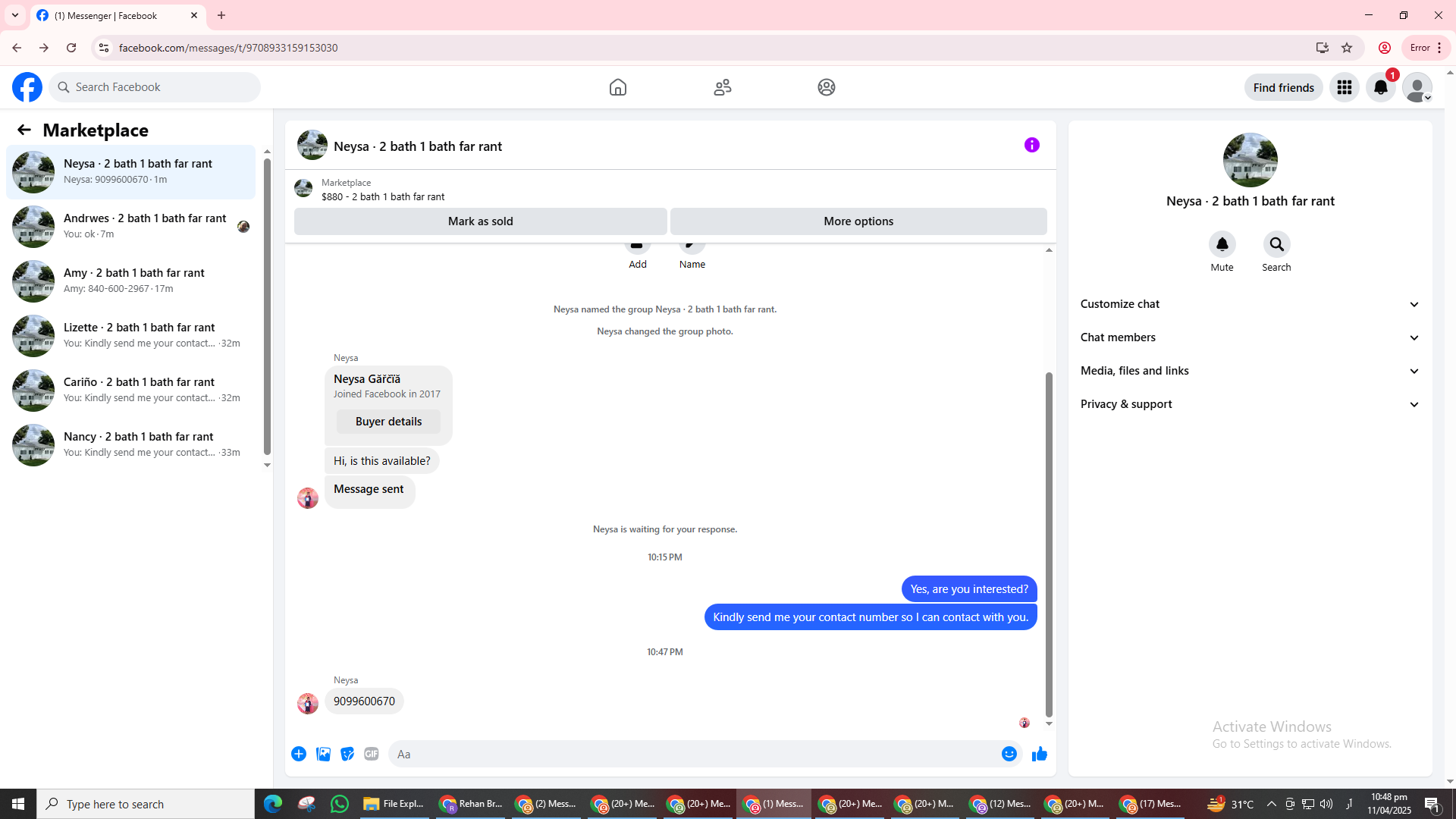Image resolution: width=1456 pixels, height=819 pixels.
Task: Go back from the Marketplace chat list
Action: [x=24, y=130]
